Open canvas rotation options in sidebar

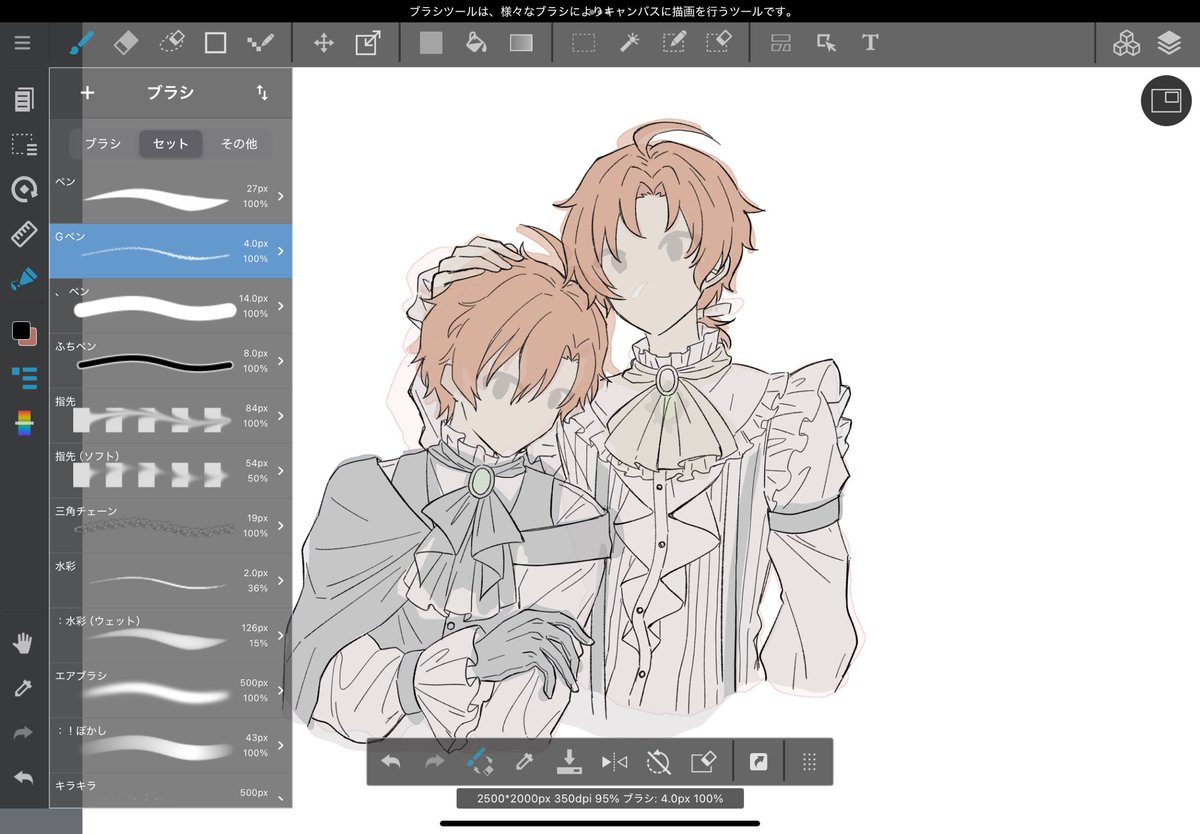pos(24,190)
